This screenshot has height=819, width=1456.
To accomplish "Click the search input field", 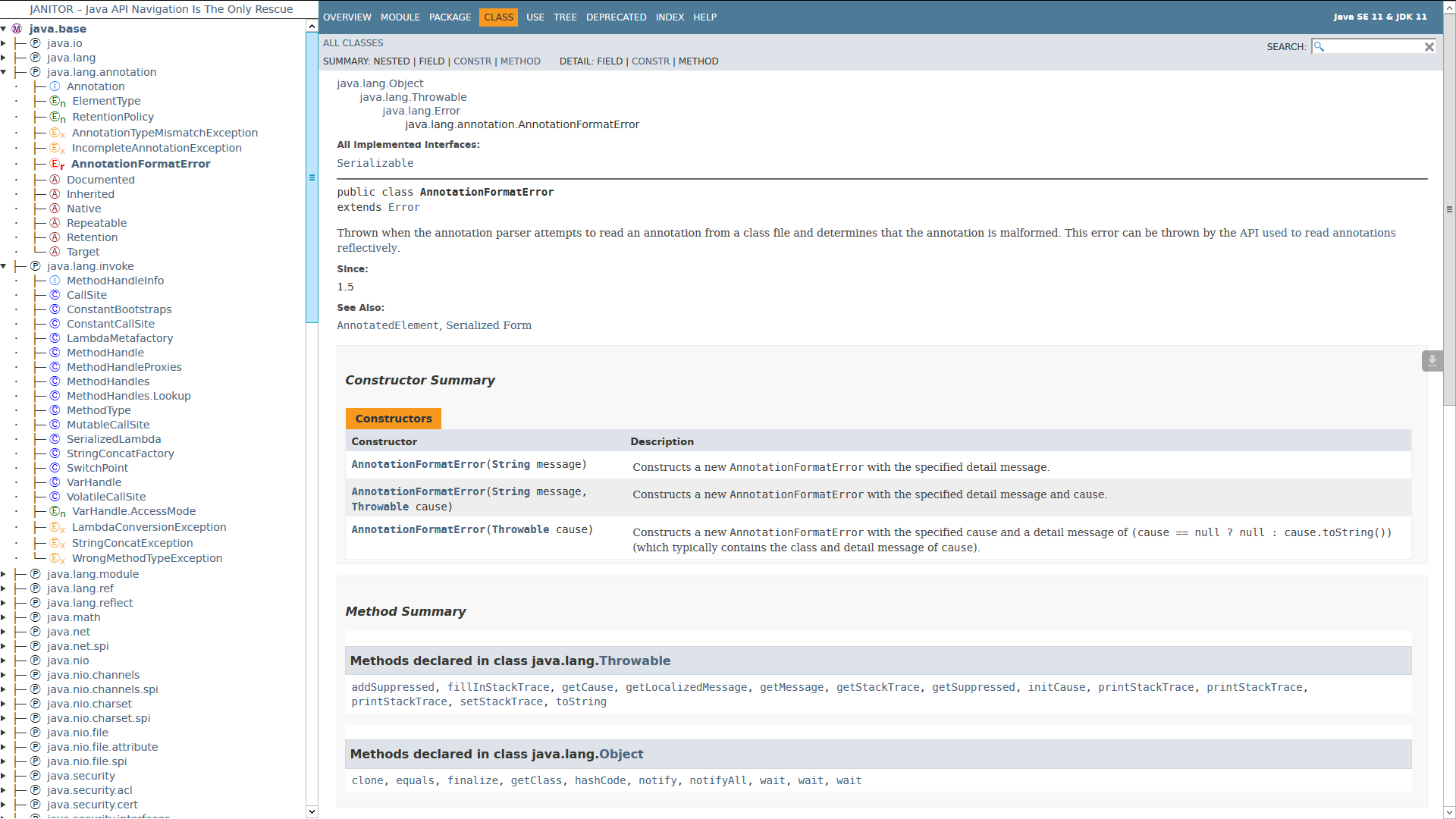I will click(x=1375, y=46).
